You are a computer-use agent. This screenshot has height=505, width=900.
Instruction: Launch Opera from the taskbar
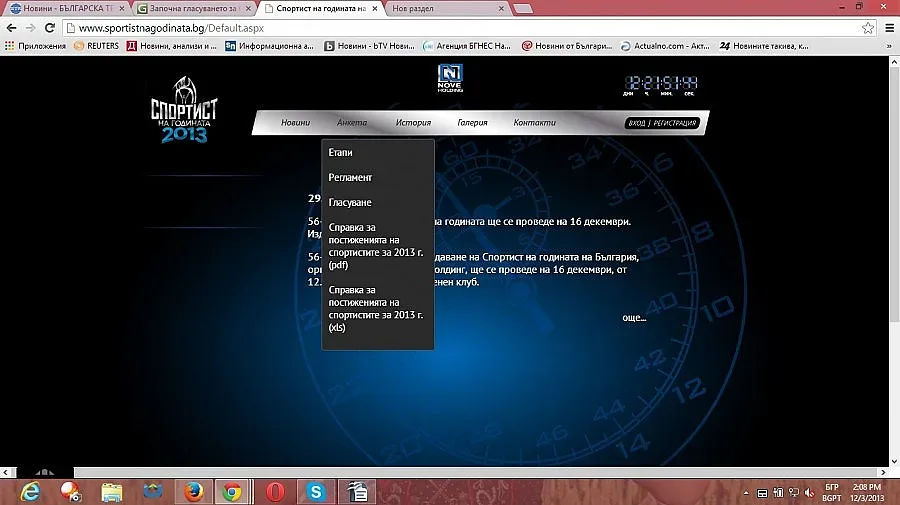(x=274, y=491)
